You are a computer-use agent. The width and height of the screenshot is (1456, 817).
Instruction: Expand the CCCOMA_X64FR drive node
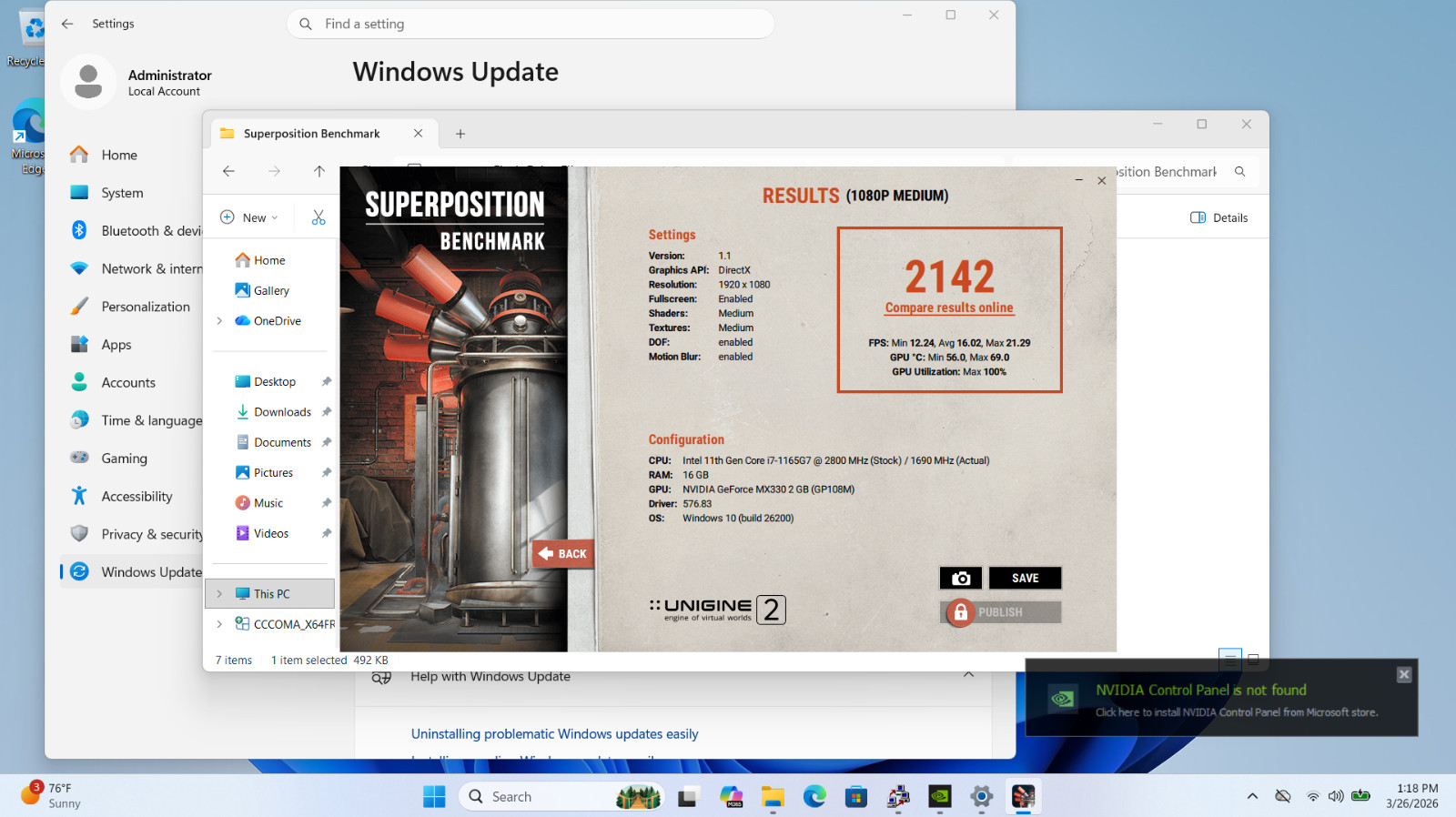[219, 624]
